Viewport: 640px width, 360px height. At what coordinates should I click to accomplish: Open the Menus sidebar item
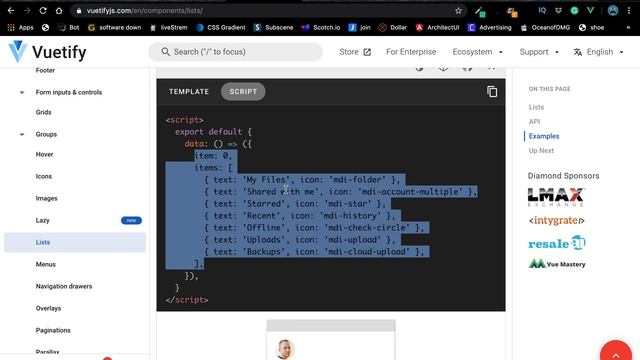(x=46, y=264)
